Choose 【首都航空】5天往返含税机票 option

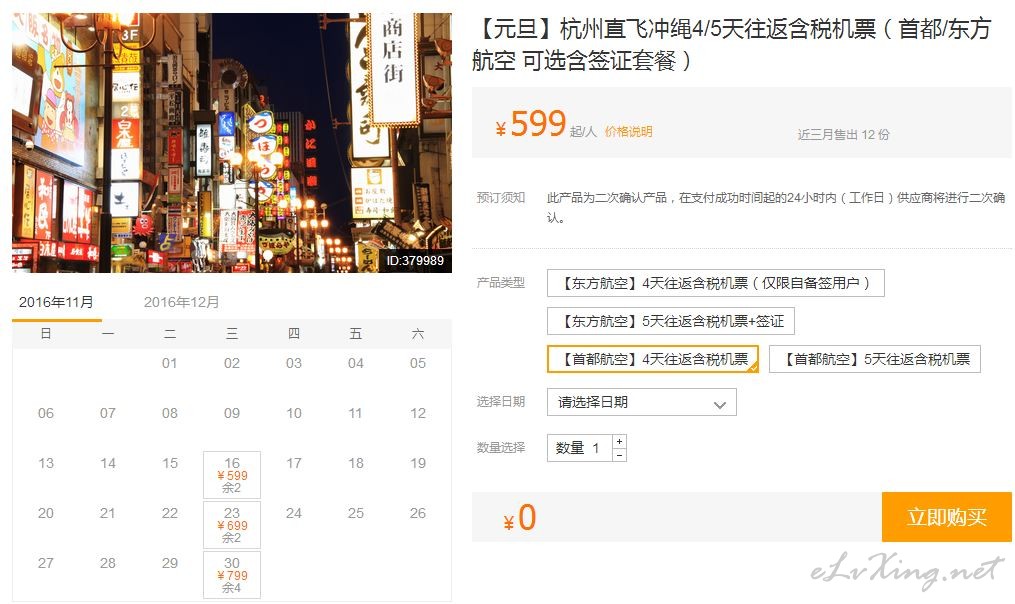(875, 359)
